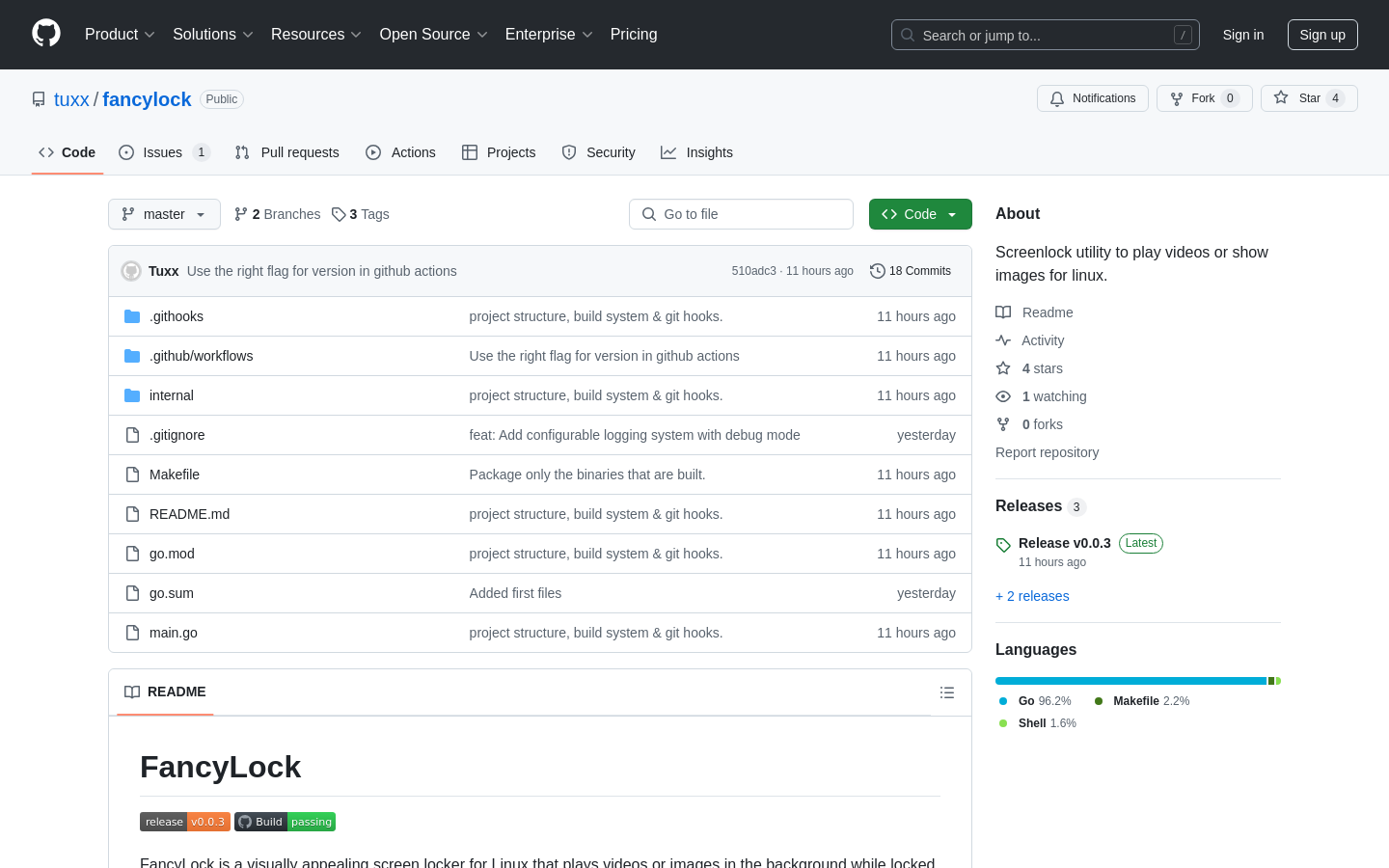Image resolution: width=1389 pixels, height=868 pixels.
Task: Click the blue dot next to Go 96.2%
Action: (1003, 701)
